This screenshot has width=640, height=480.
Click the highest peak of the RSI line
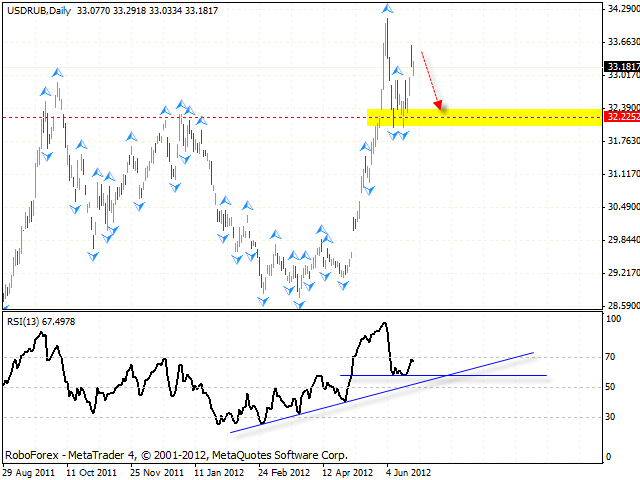383,323
